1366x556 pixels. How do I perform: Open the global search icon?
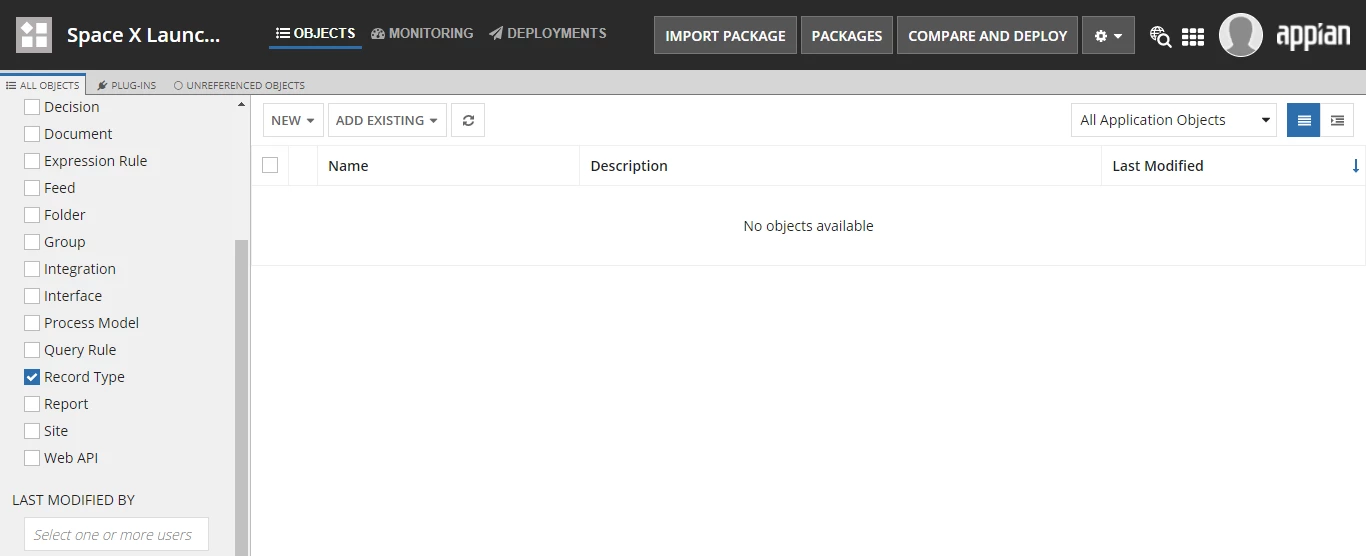[x=1160, y=36]
